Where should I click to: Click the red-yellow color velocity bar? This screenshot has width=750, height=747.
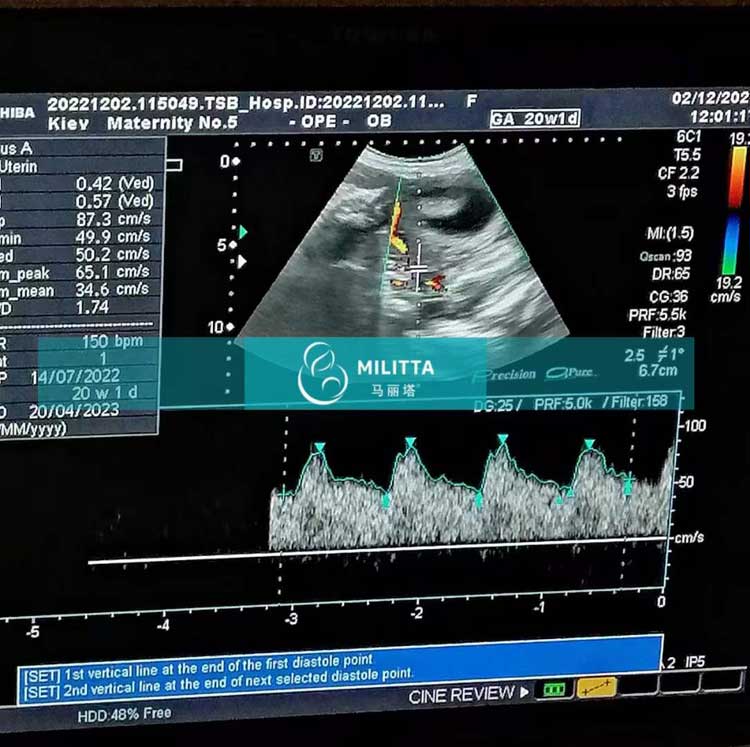click(x=739, y=177)
